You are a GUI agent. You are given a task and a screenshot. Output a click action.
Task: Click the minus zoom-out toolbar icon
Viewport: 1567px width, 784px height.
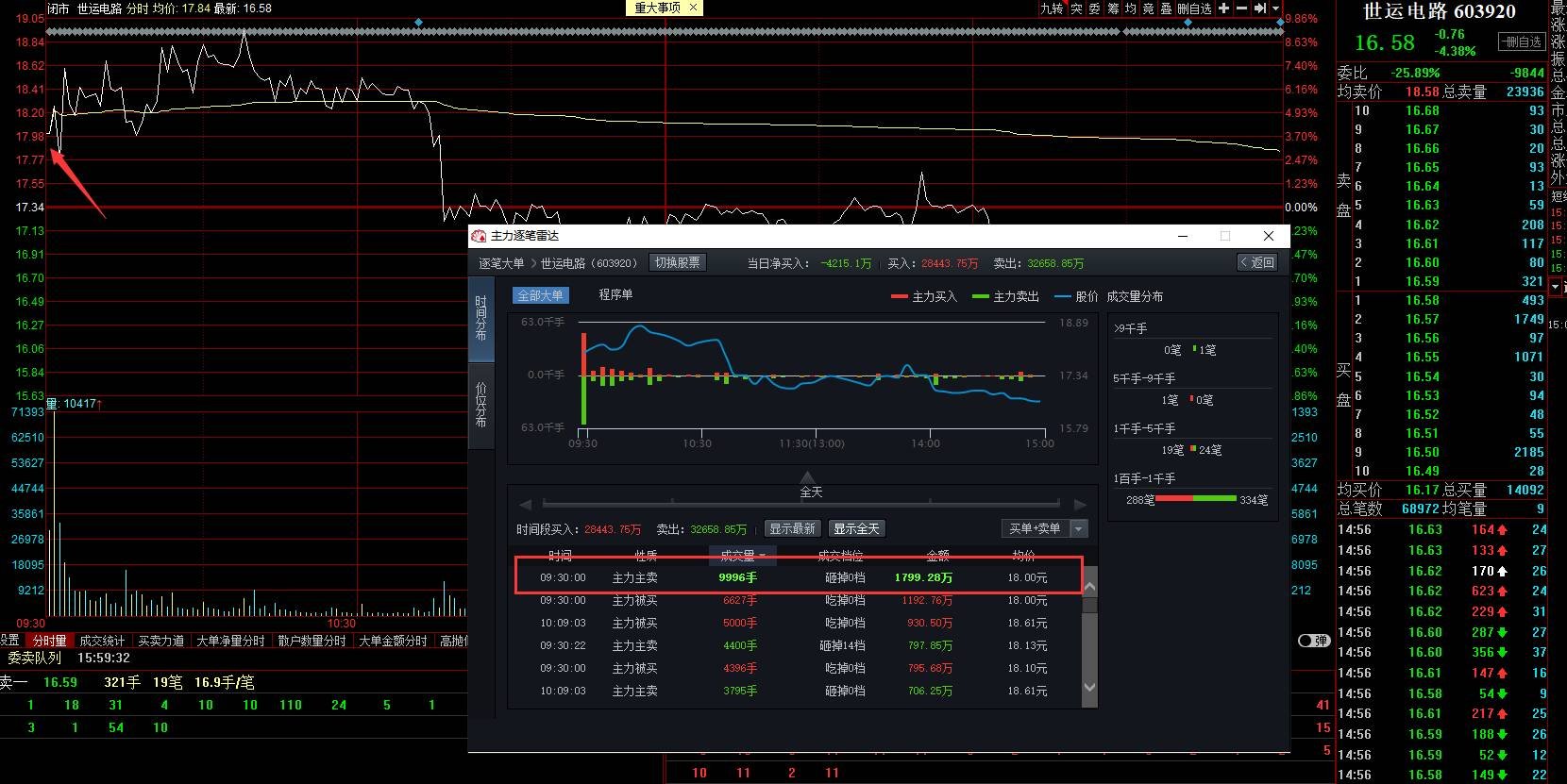[1242, 8]
